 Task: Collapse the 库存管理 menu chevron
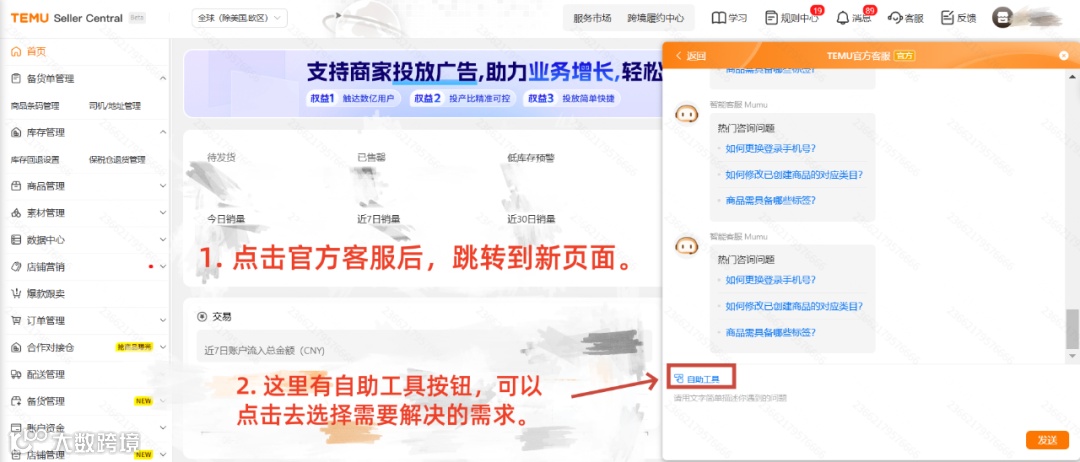[163, 132]
